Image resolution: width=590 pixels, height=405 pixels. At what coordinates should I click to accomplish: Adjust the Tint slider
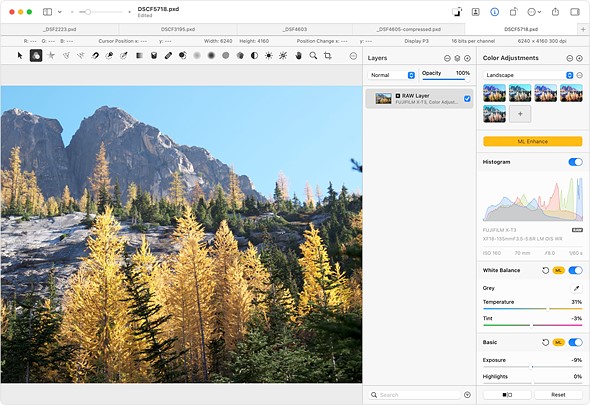(x=532, y=325)
